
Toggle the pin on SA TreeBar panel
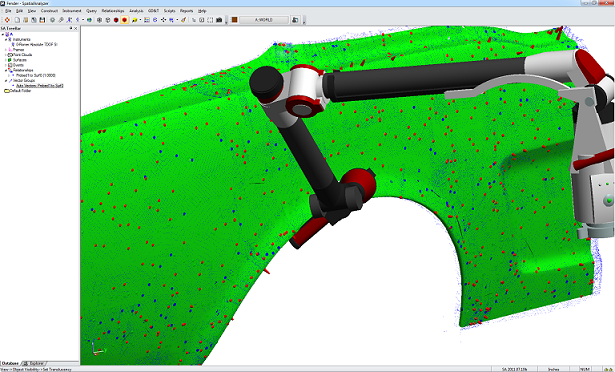[x=71, y=28]
